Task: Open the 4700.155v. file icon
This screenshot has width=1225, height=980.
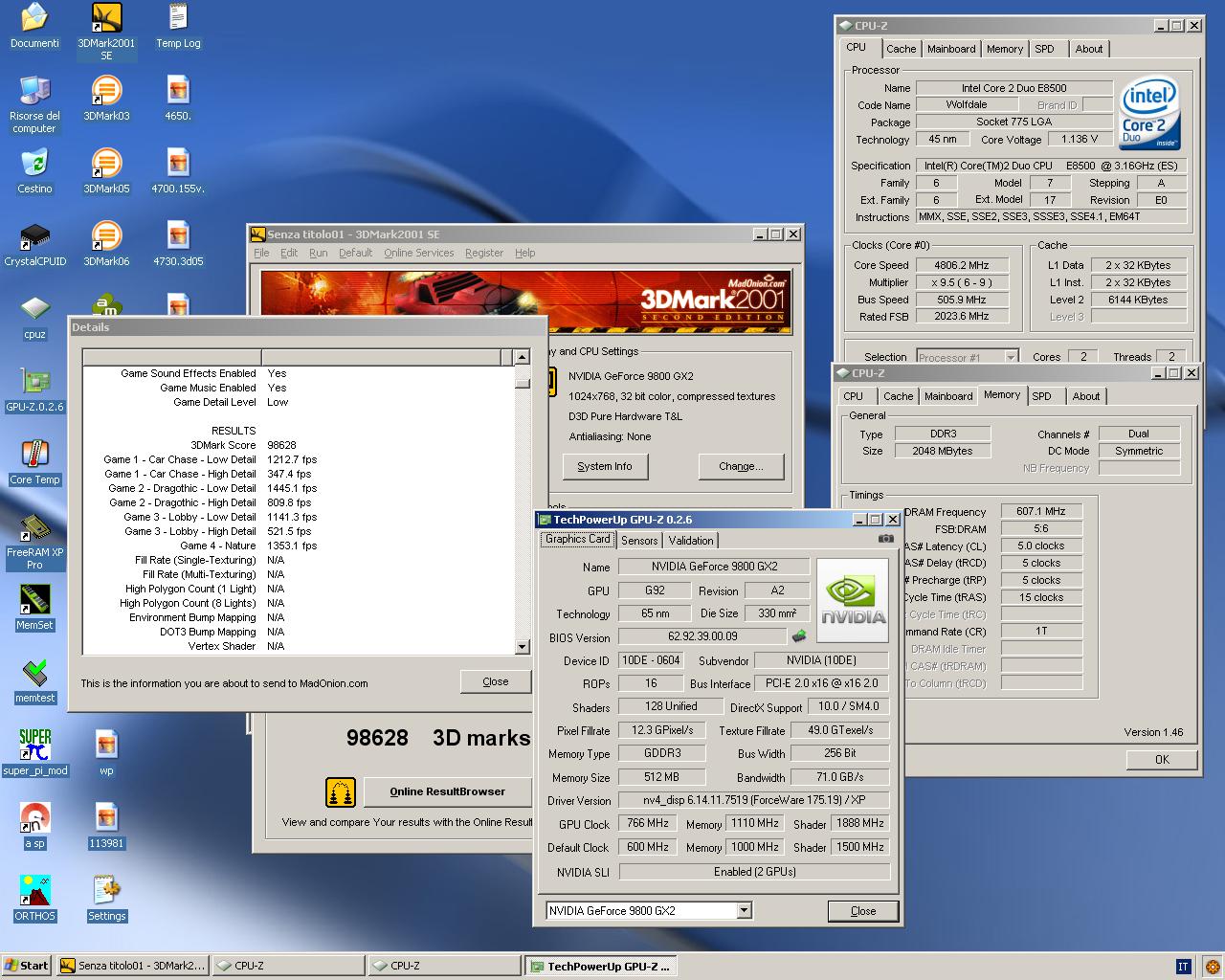Action: pyautogui.click(x=178, y=170)
